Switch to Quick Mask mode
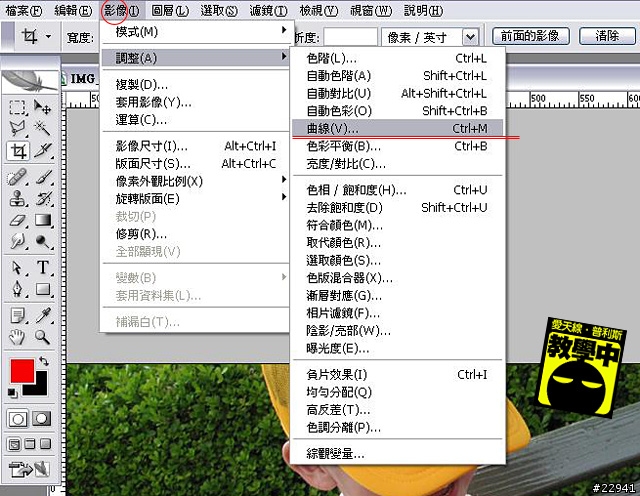 point(42,419)
